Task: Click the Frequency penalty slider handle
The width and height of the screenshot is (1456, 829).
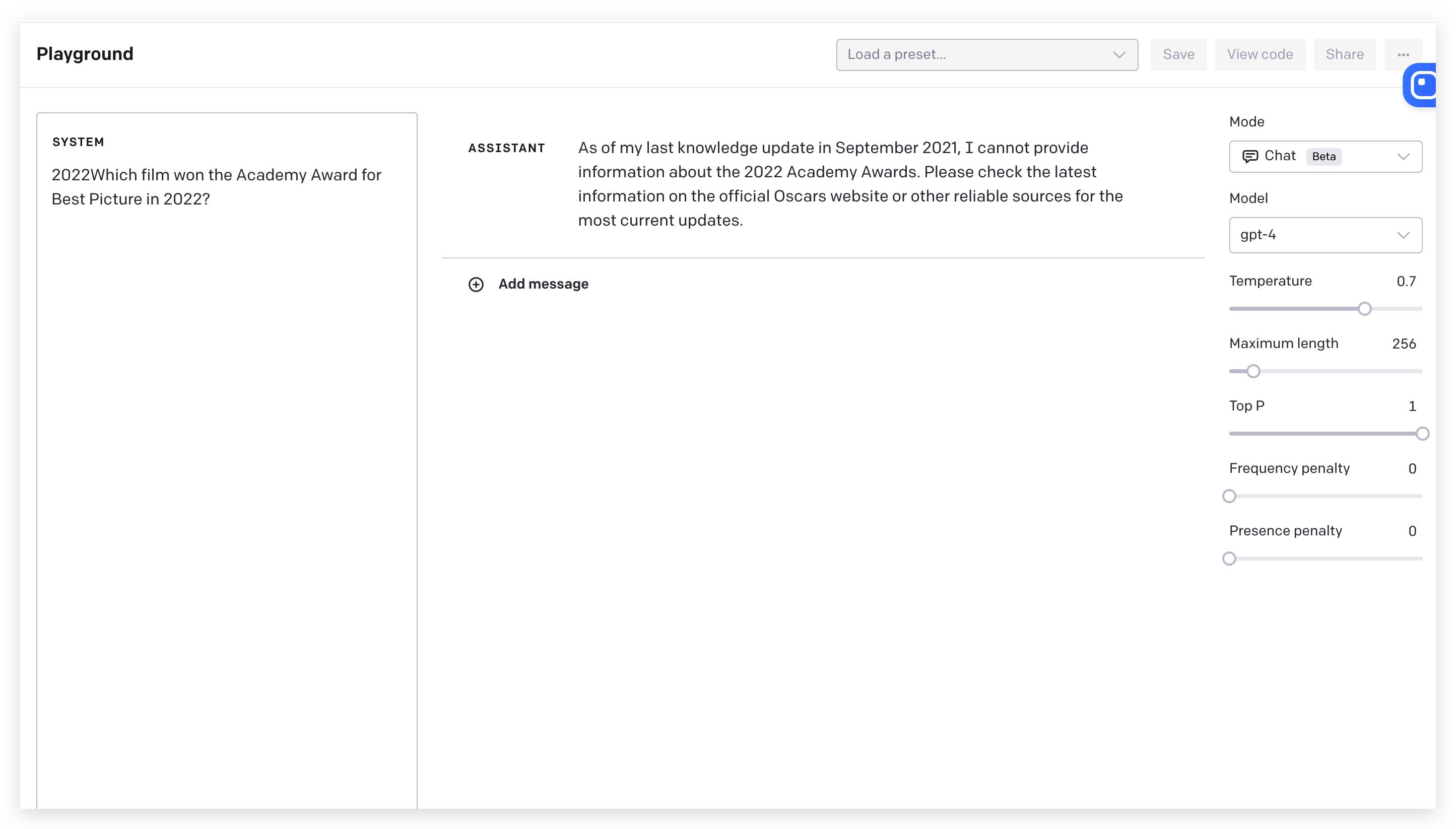Action: (1229, 497)
